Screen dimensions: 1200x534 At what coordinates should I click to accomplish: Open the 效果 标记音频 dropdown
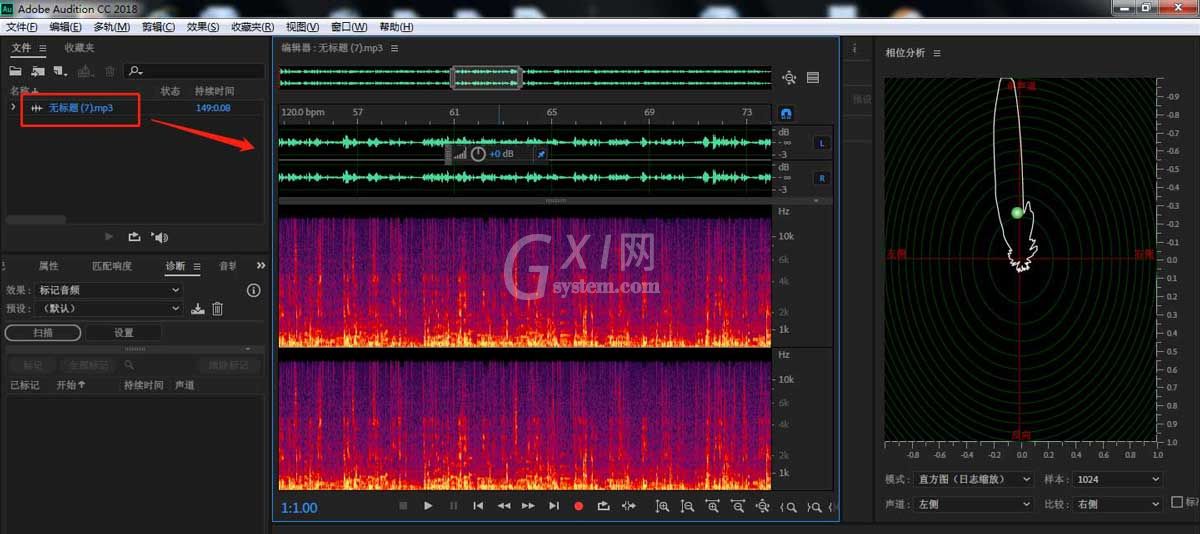(x=110, y=290)
